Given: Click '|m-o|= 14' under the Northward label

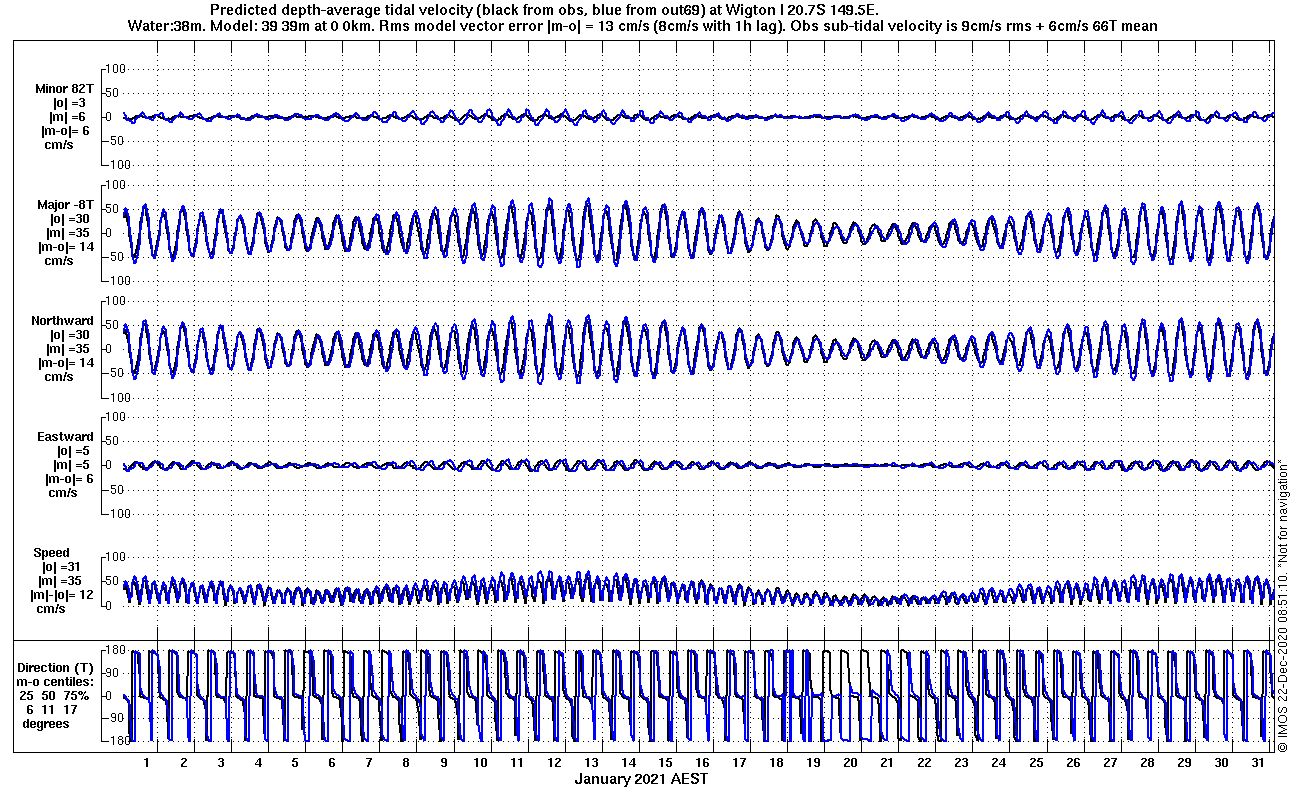Looking at the screenshot, I should [x=66, y=363].
